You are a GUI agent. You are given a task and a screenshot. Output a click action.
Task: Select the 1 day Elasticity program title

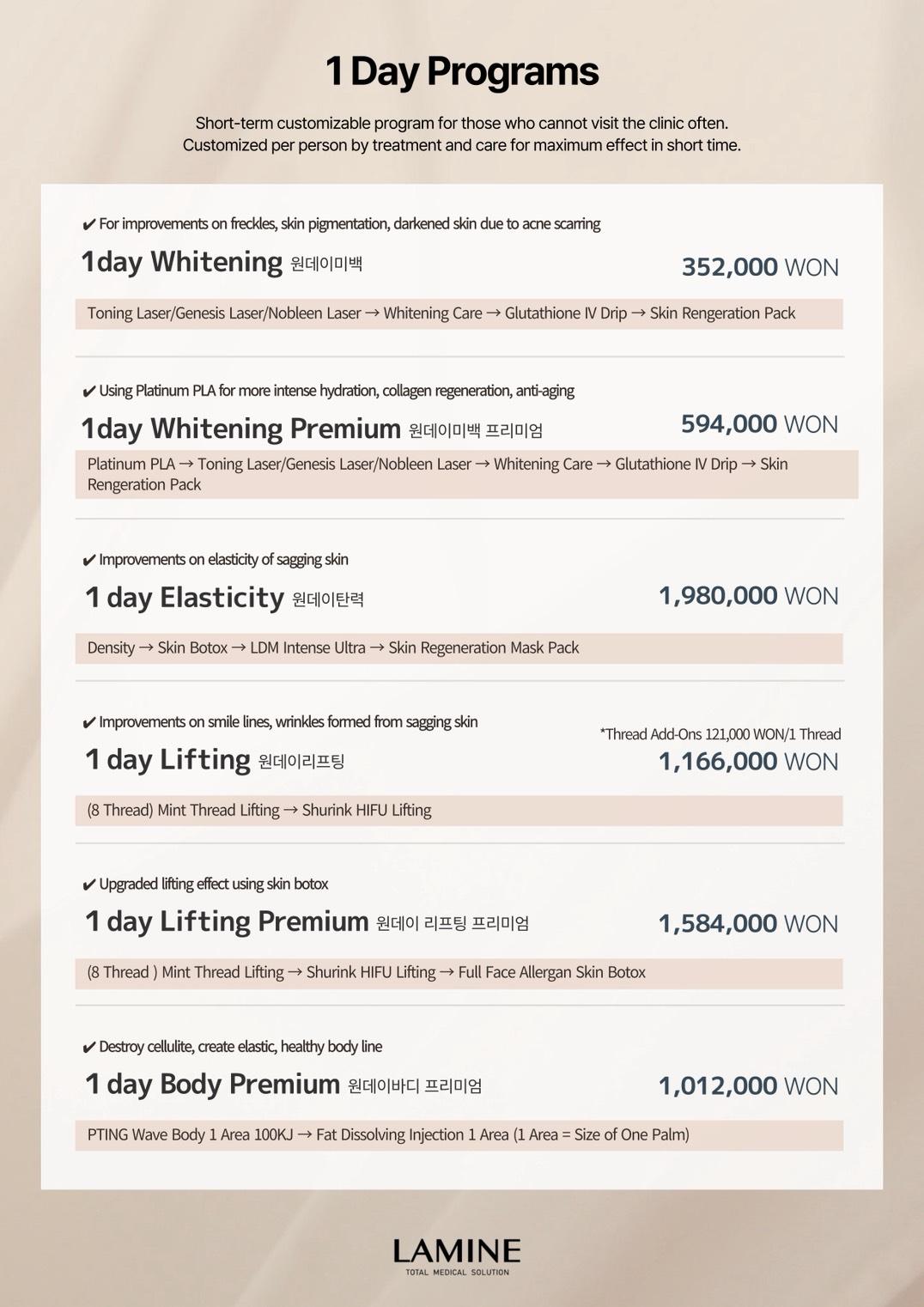pos(184,597)
